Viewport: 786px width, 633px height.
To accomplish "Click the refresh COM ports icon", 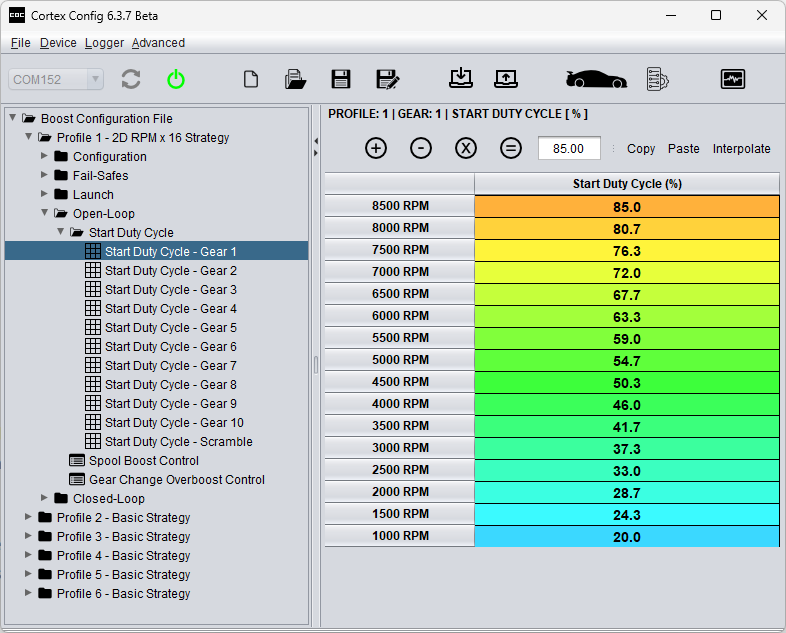I will [131, 80].
